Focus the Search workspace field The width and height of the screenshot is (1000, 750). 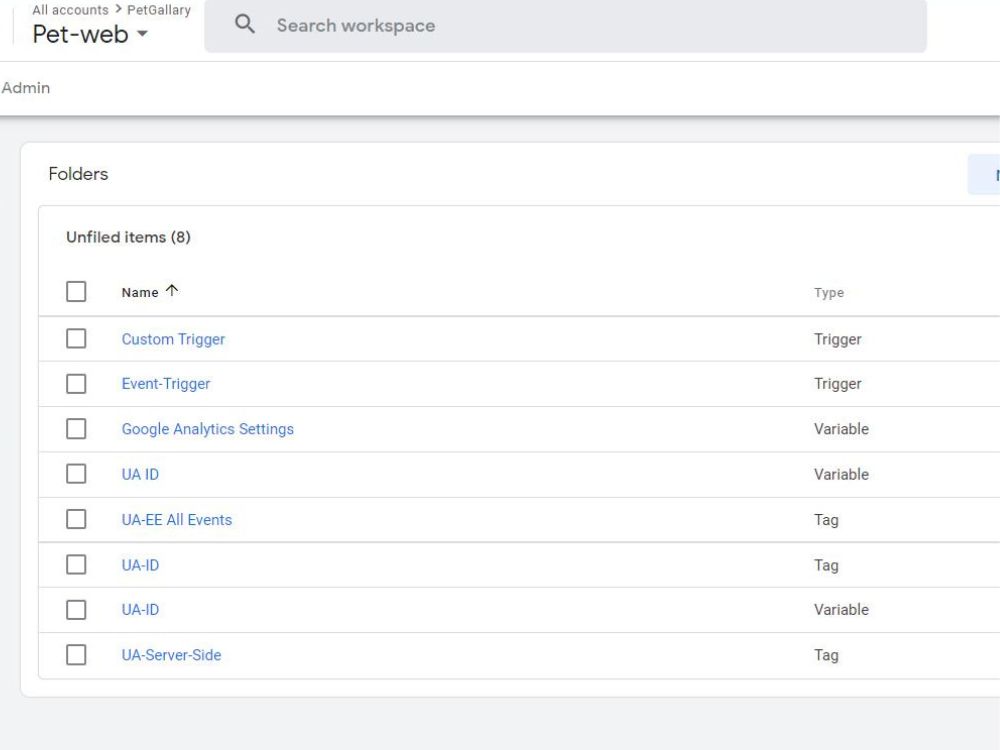point(565,26)
